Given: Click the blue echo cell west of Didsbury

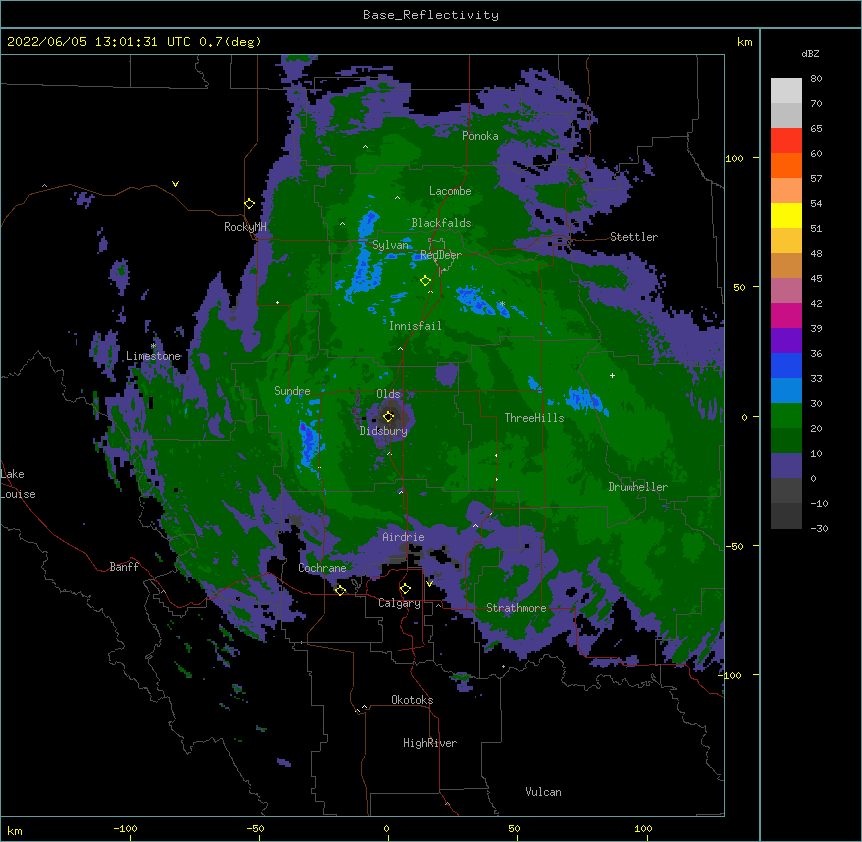Looking at the screenshot, I should [x=308, y=442].
